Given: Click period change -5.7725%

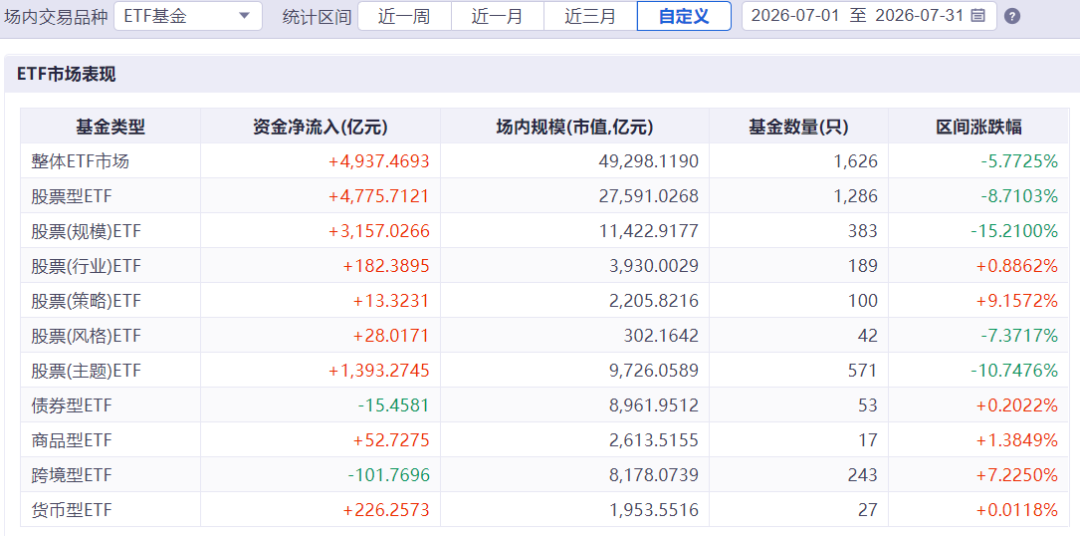Looking at the screenshot, I should 1019,162.
